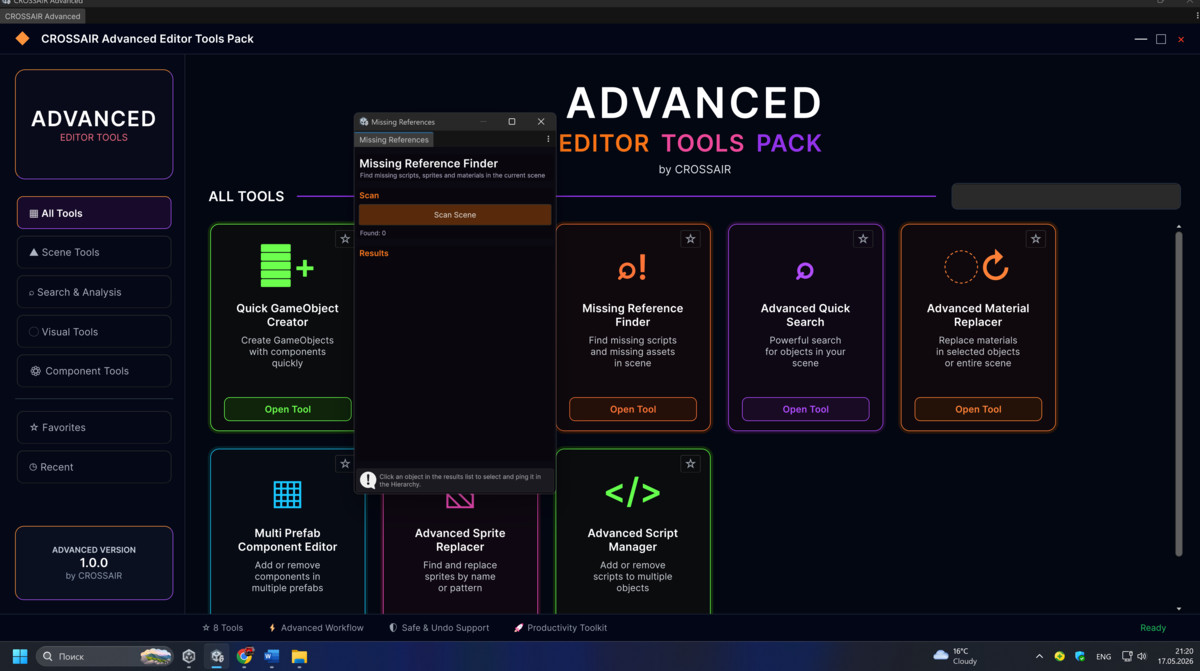Click the "Advanced Sprite Replacer" card title
This screenshot has width=1200, height=671.
[x=460, y=540]
